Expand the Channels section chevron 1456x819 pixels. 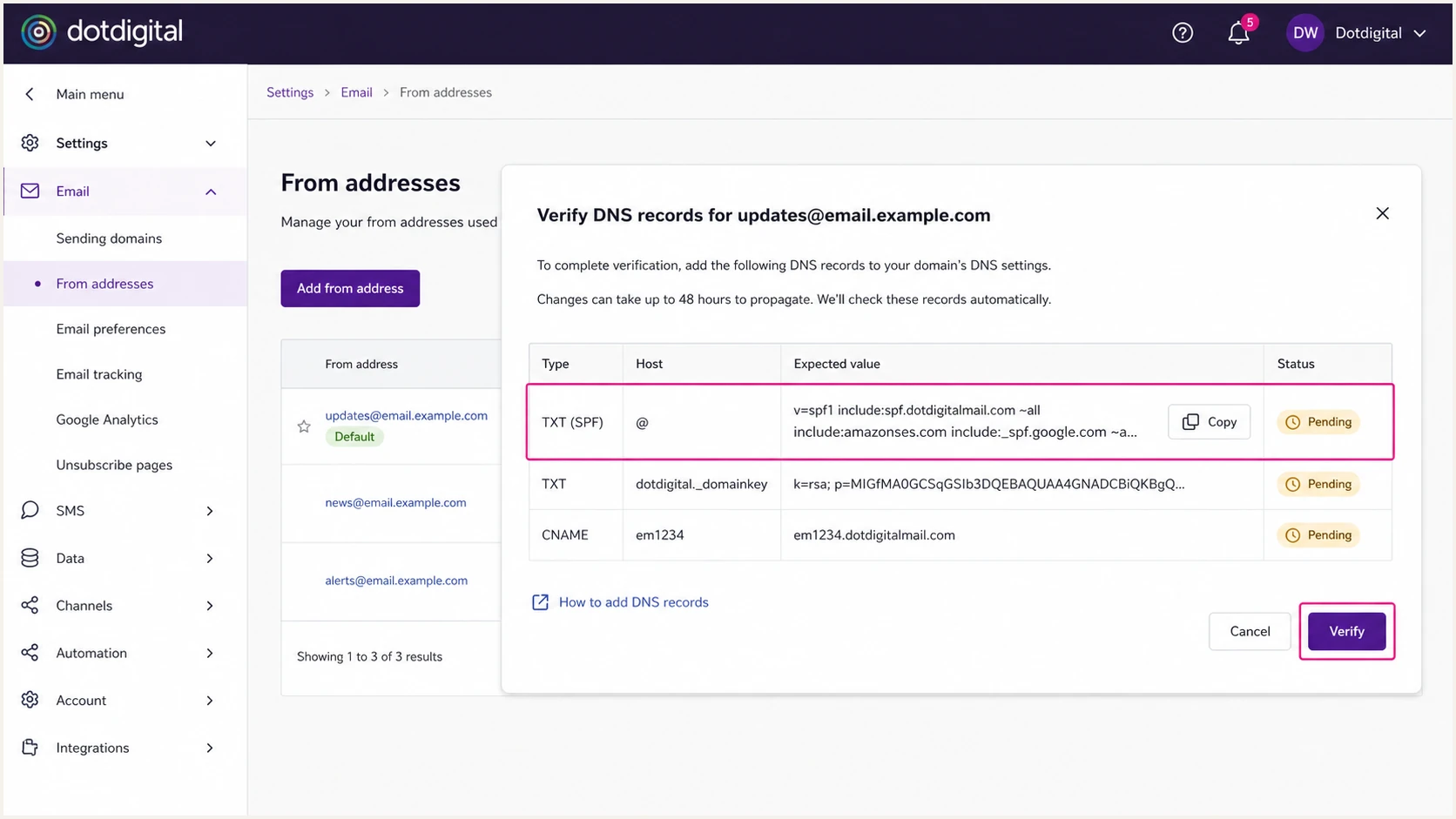210,606
